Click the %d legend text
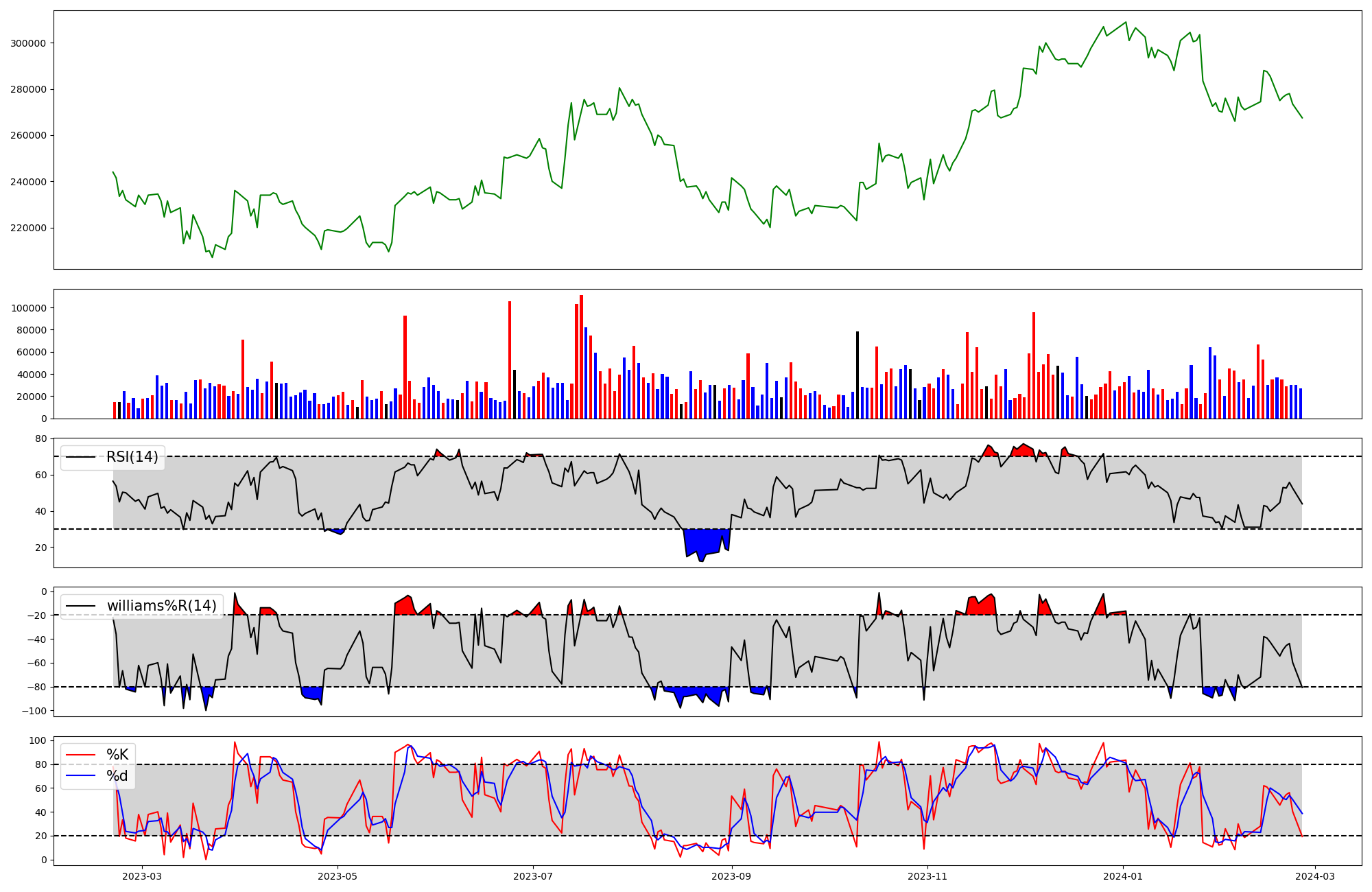Screen dimensions: 1372x892 pos(117,776)
